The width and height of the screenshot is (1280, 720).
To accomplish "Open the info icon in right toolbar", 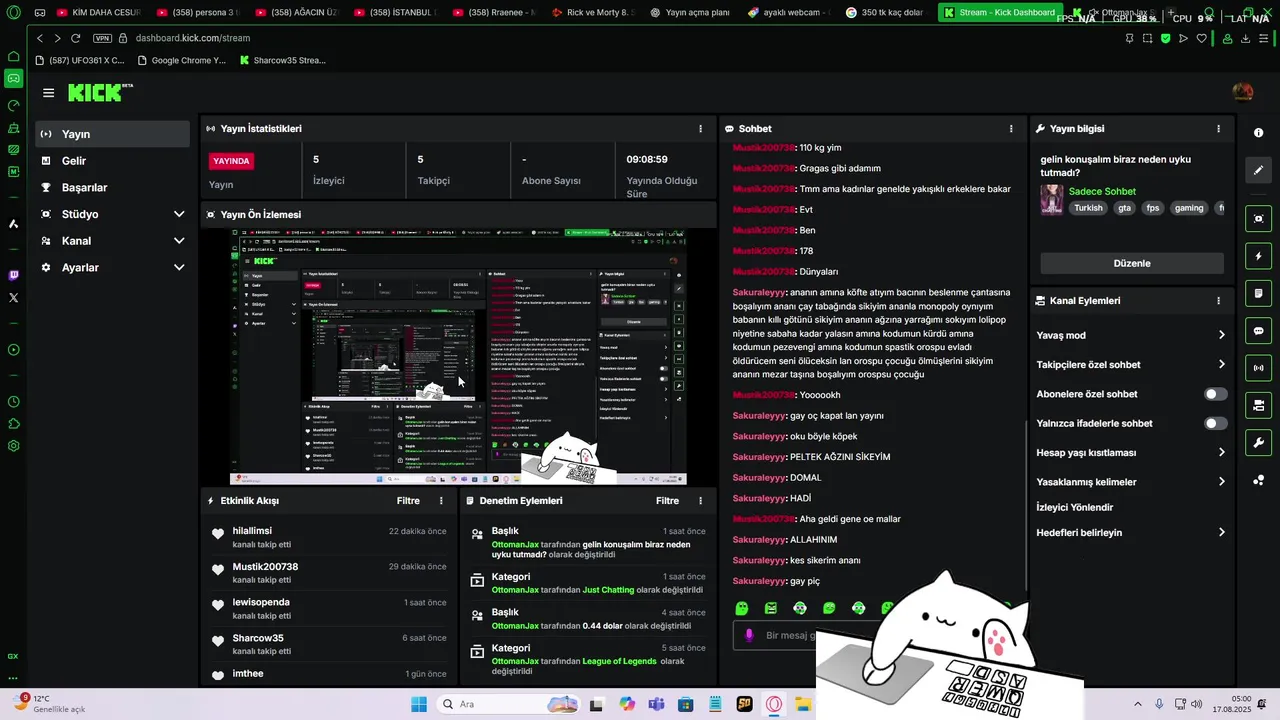I will 1258,133.
